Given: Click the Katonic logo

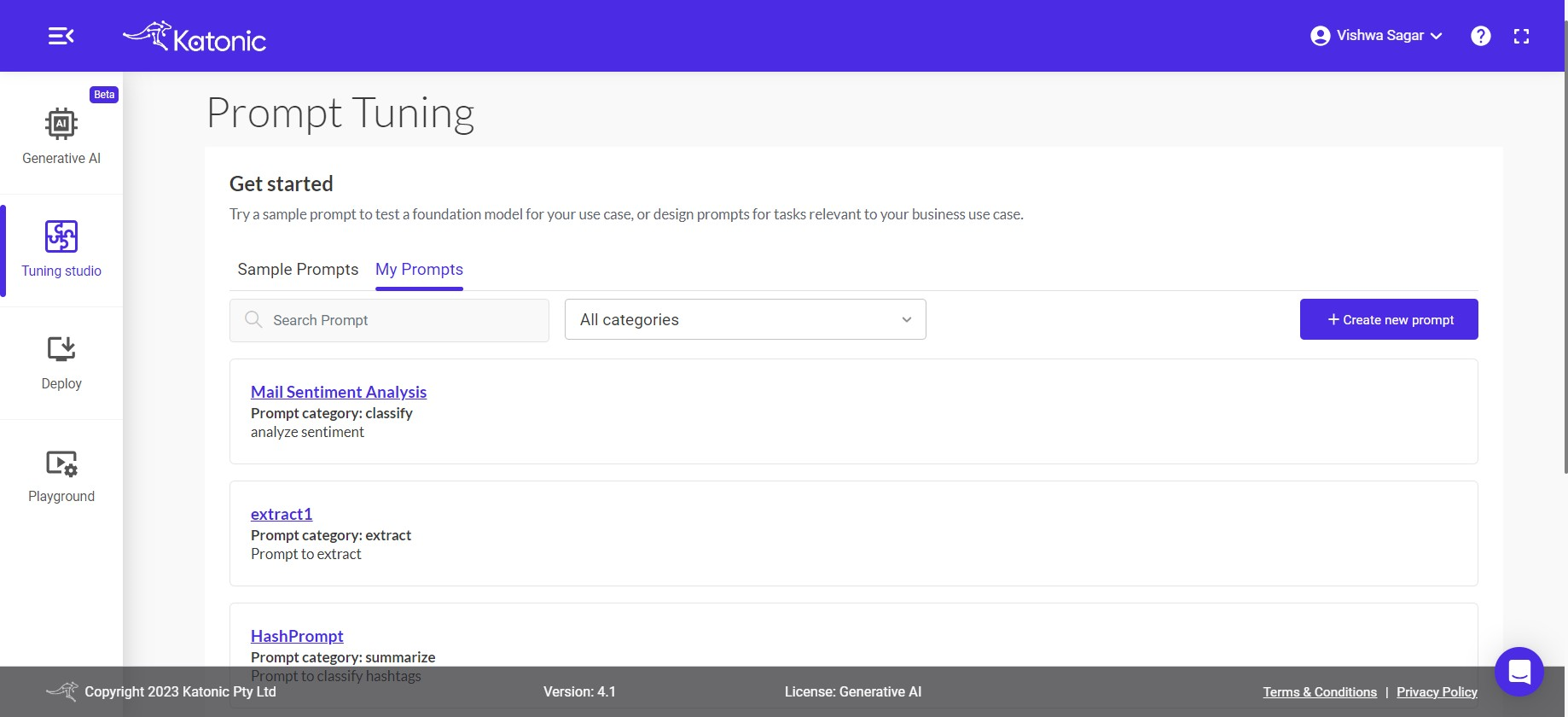Looking at the screenshot, I should pyautogui.click(x=195, y=37).
